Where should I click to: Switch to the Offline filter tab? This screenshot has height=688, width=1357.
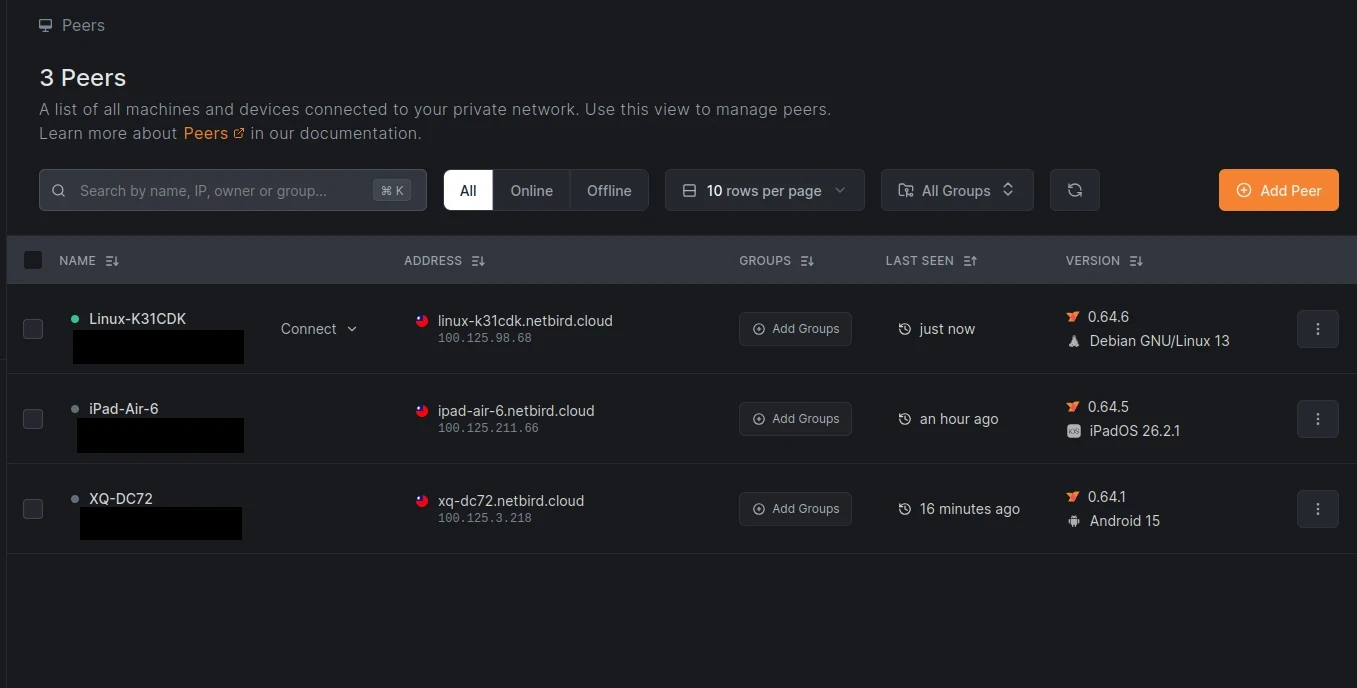pos(609,190)
